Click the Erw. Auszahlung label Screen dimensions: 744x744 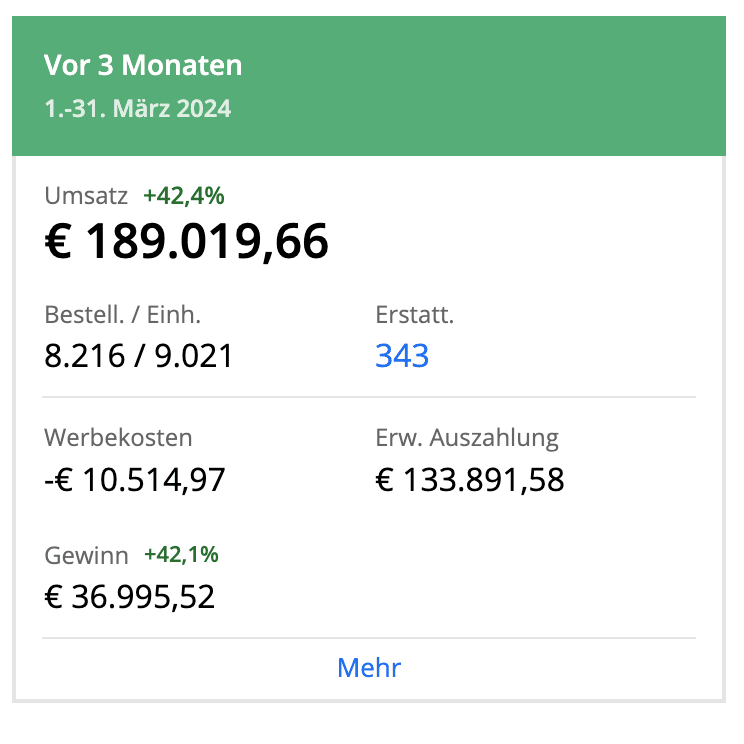467,437
